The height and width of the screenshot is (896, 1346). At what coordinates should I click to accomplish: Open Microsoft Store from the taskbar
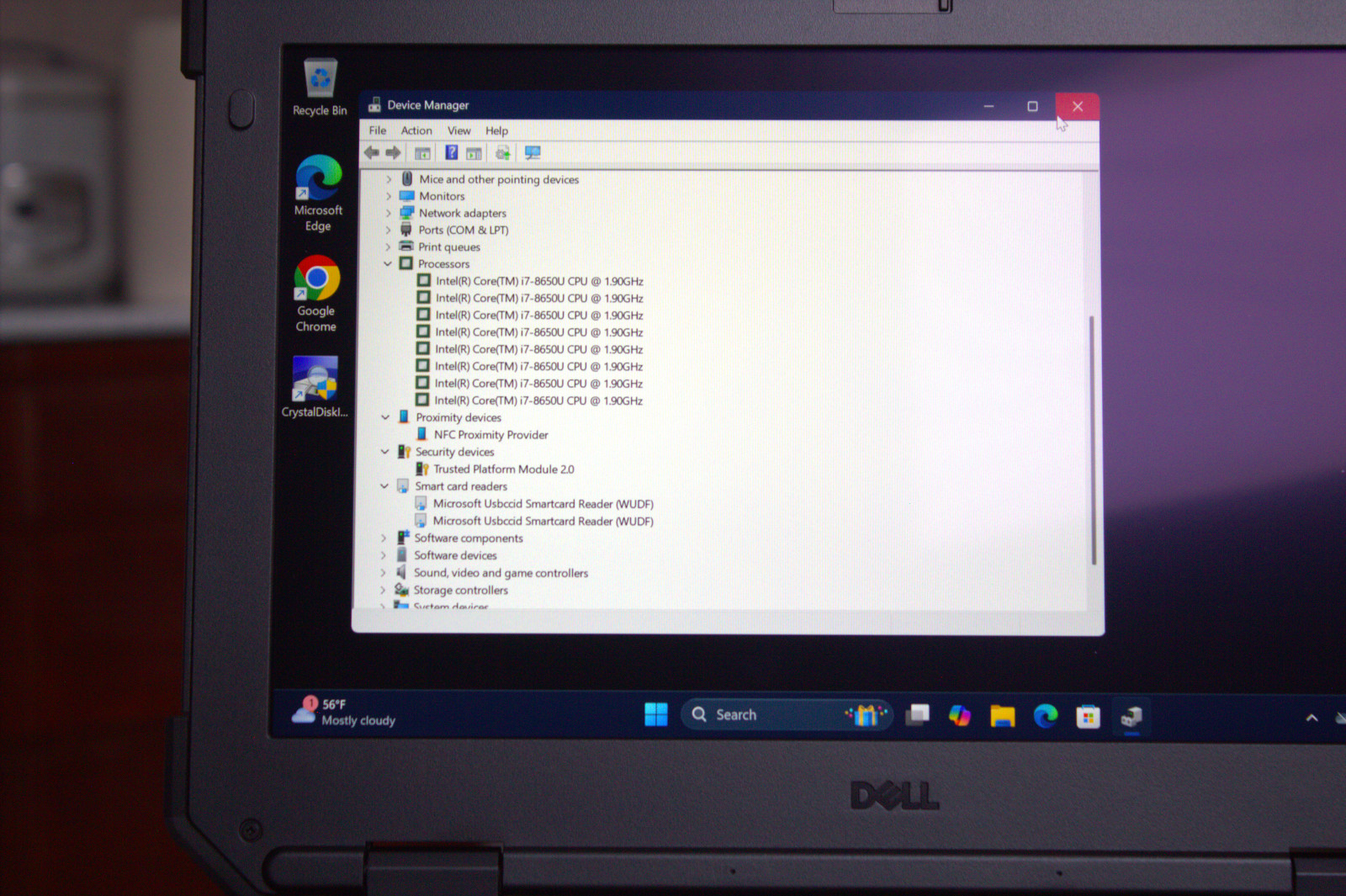tap(1088, 717)
